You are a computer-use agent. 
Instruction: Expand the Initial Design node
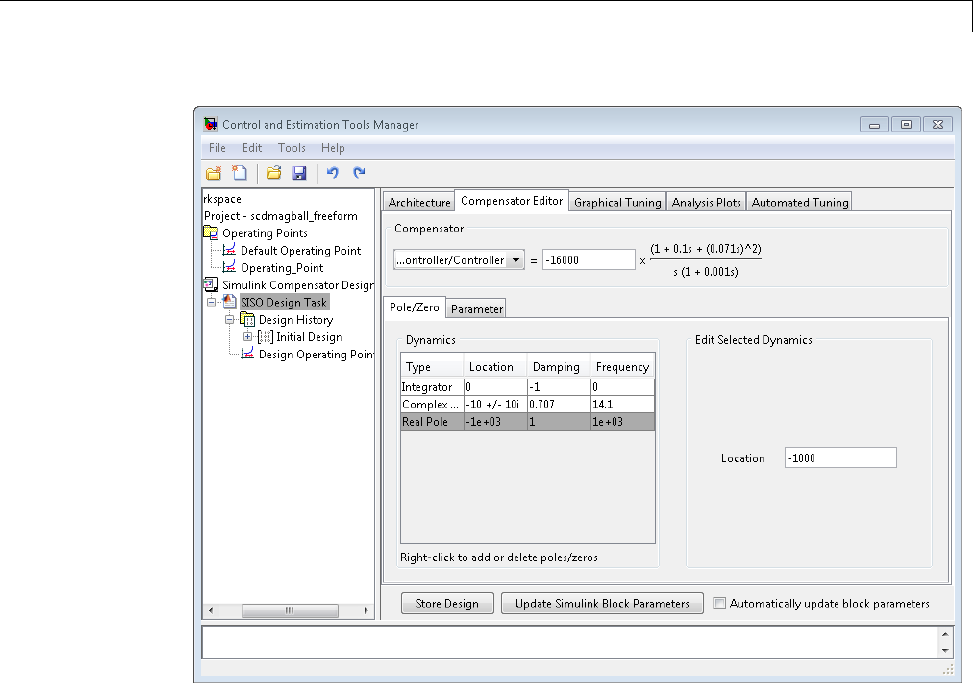point(248,337)
